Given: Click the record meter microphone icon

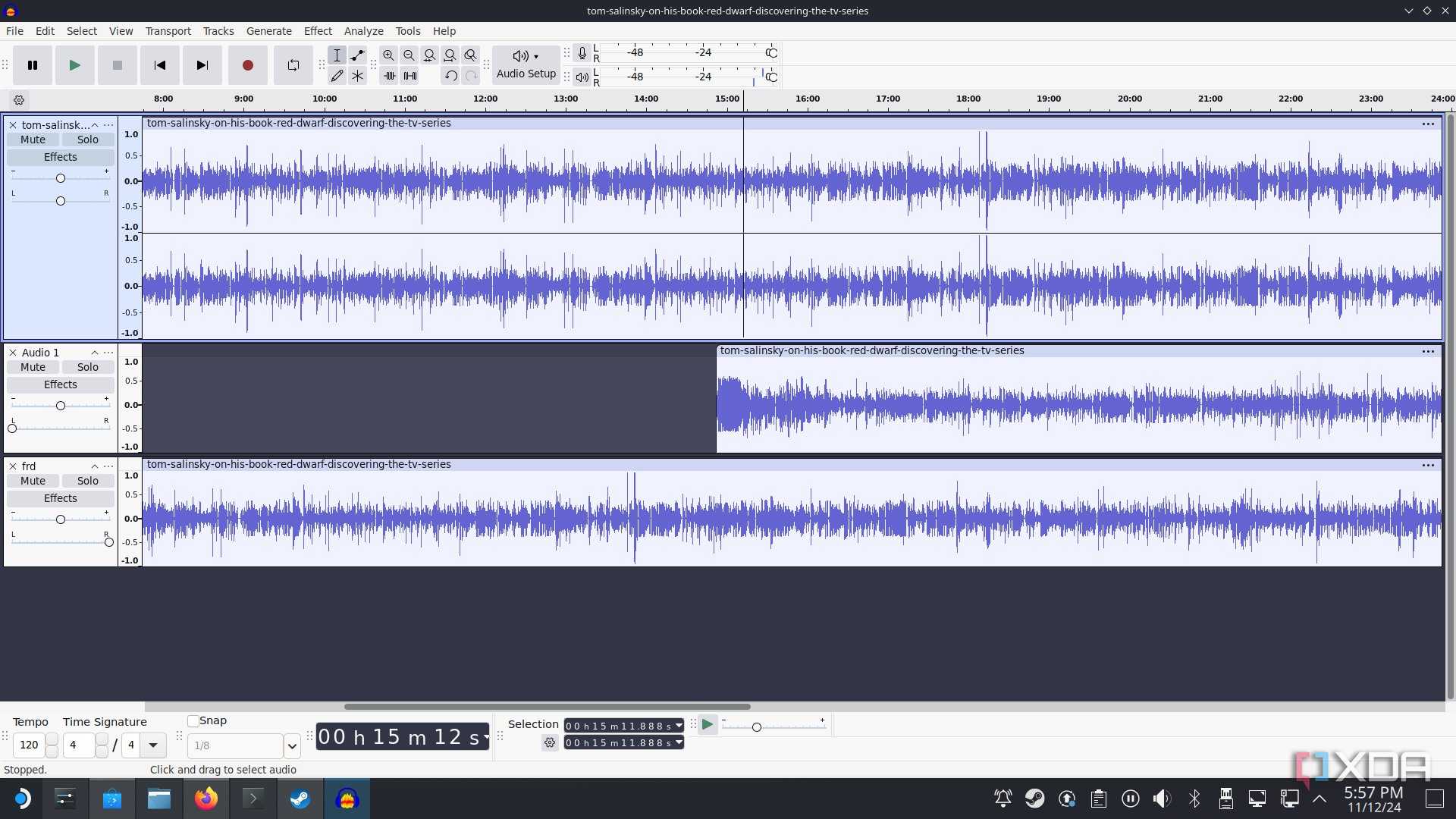Looking at the screenshot, I should coord(582,53).
